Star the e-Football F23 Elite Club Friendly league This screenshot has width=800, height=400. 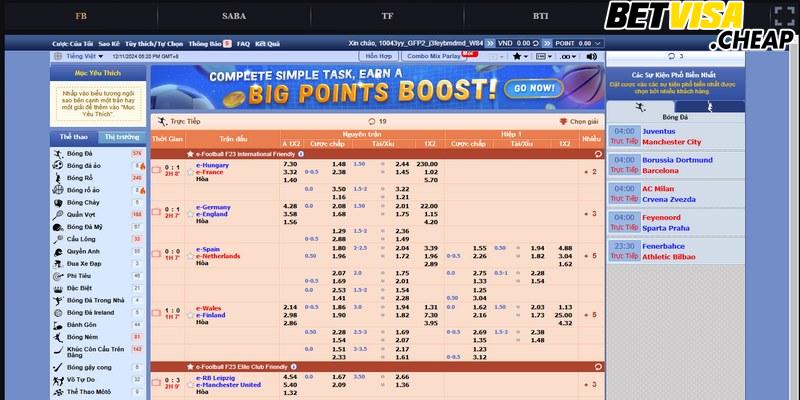[190, 367]
